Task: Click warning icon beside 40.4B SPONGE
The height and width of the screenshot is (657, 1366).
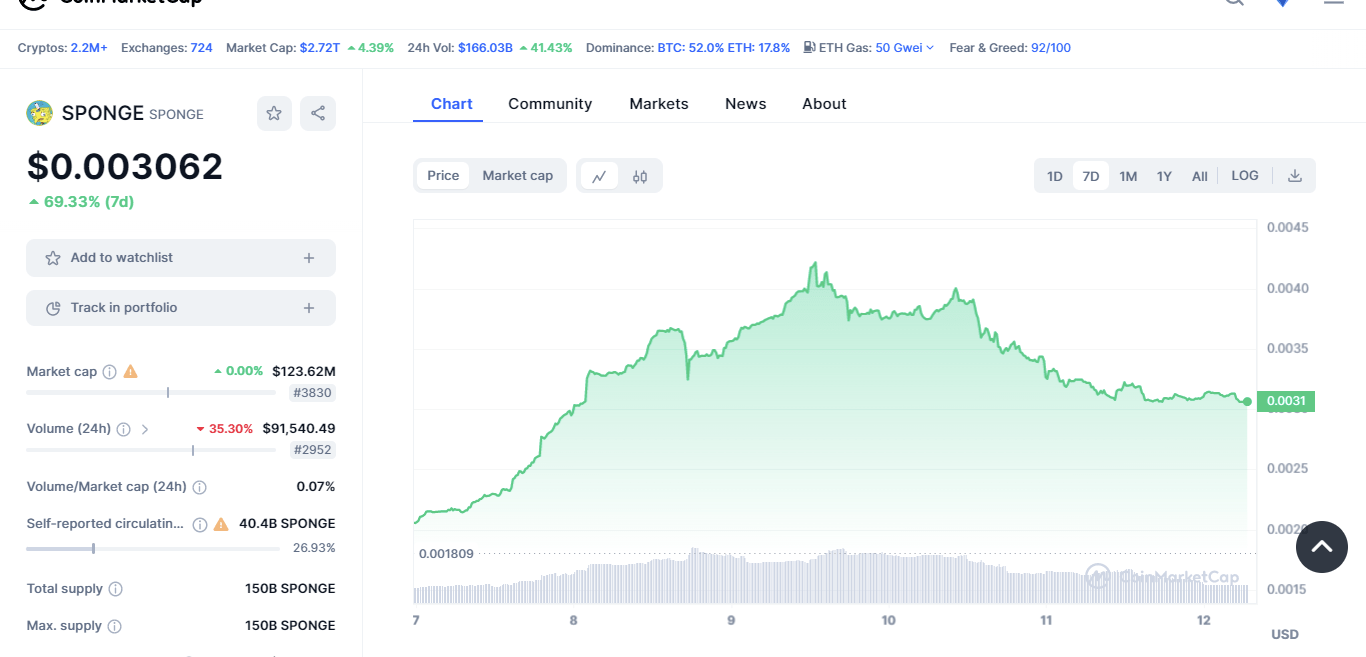Action: pyautogui.click(x=221, y=524)
